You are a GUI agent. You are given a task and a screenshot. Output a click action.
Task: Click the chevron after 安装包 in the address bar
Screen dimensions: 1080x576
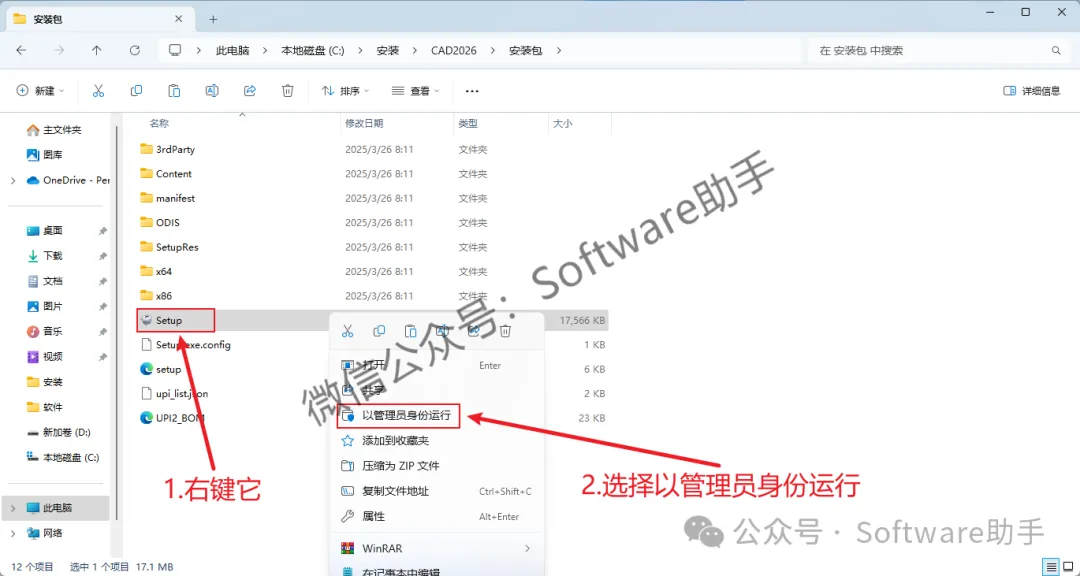click(559, 50)
